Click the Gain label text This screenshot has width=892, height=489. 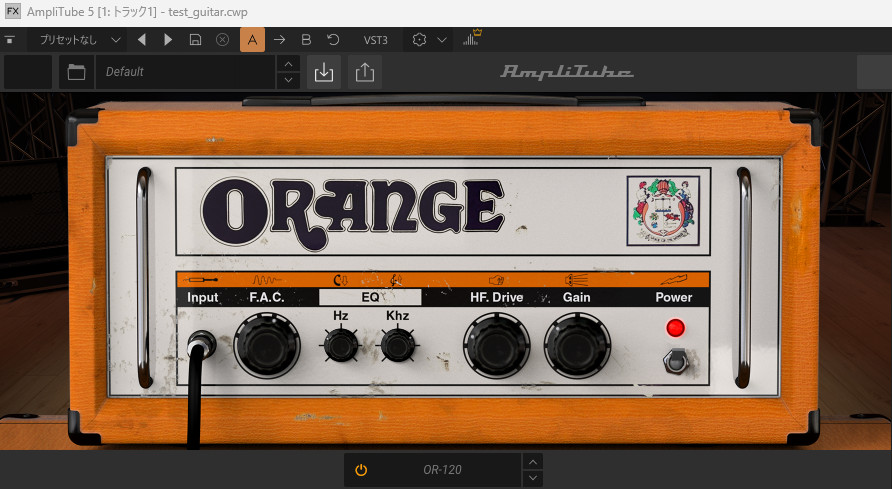(576, 297)
